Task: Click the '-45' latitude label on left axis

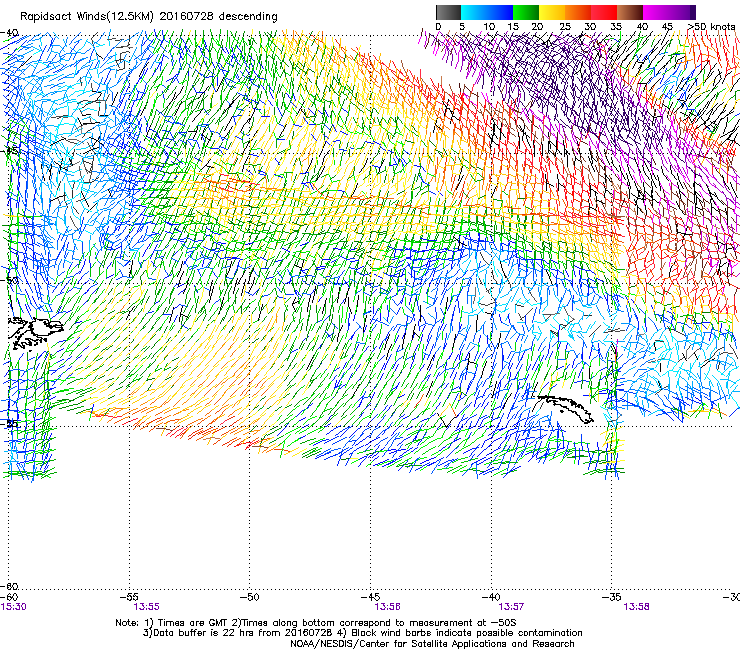Action: click(9, 151)
